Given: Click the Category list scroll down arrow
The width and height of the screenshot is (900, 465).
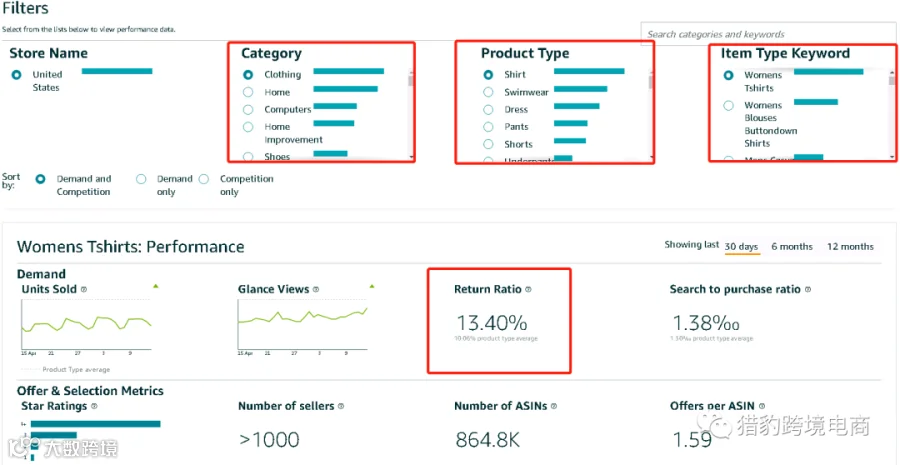Looking at the screenshot, I should click(411, 157).
